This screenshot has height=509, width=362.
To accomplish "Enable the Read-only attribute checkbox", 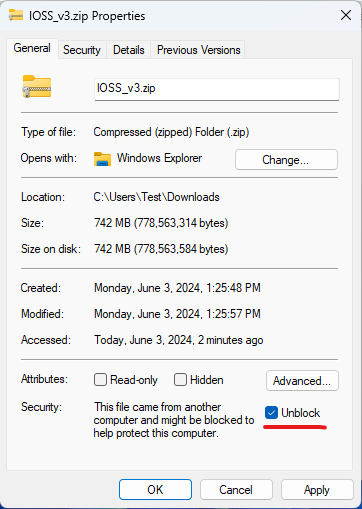I will [x=100, y=380].
